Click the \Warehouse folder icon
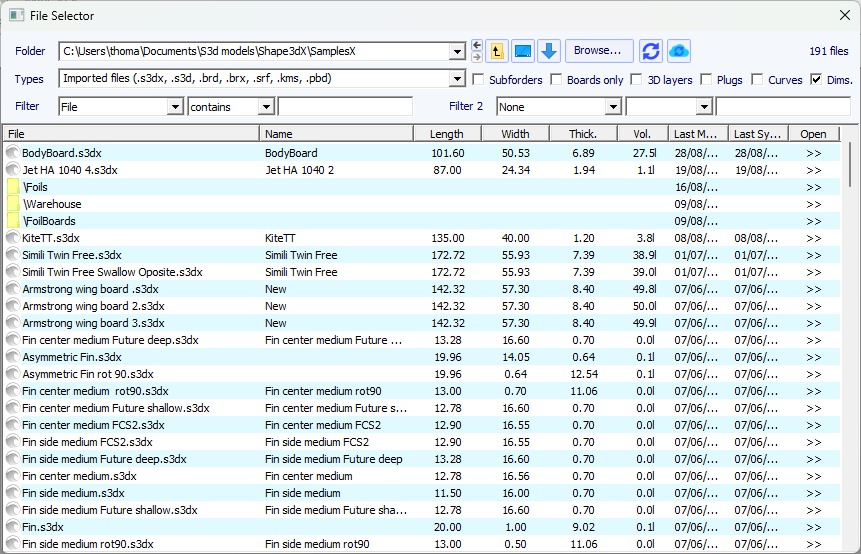The height and width of the screenshot is (554, 861). pyautogui.click(x=13, y=204)
